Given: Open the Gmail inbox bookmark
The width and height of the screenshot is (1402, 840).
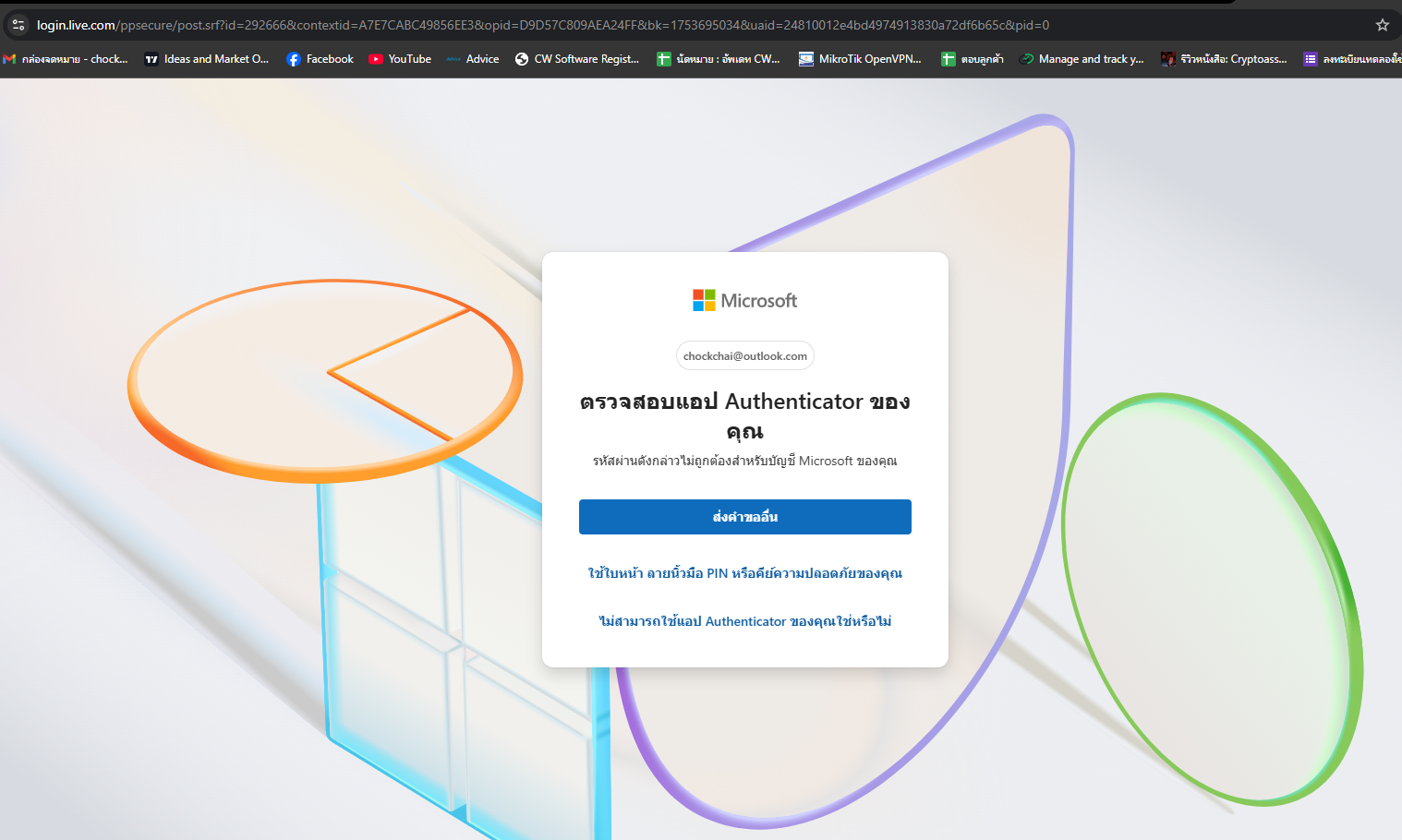Looking at the screenshot, I should [x=66, y=59].
